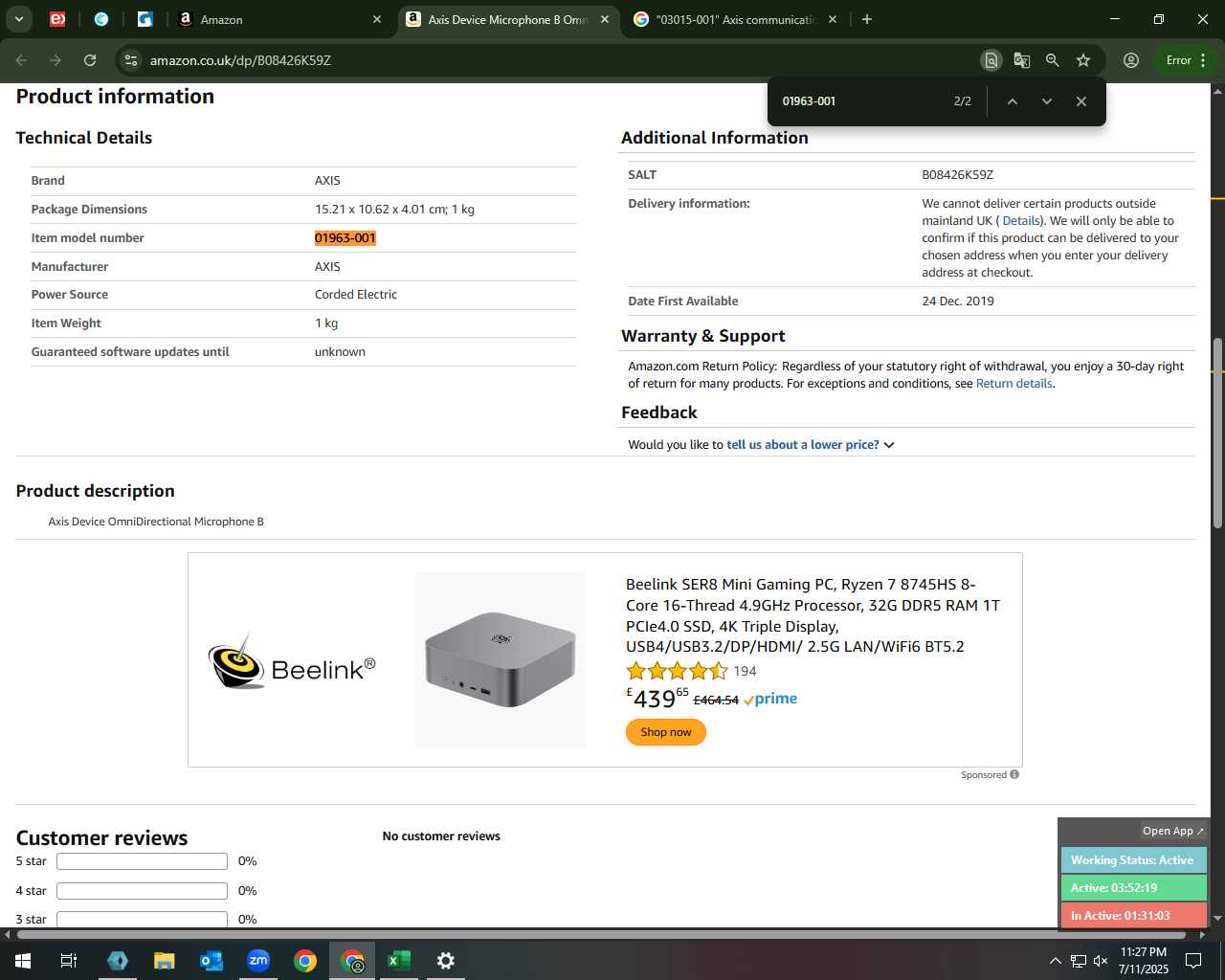Show hidden system tray icons

tap(1055, 961)
